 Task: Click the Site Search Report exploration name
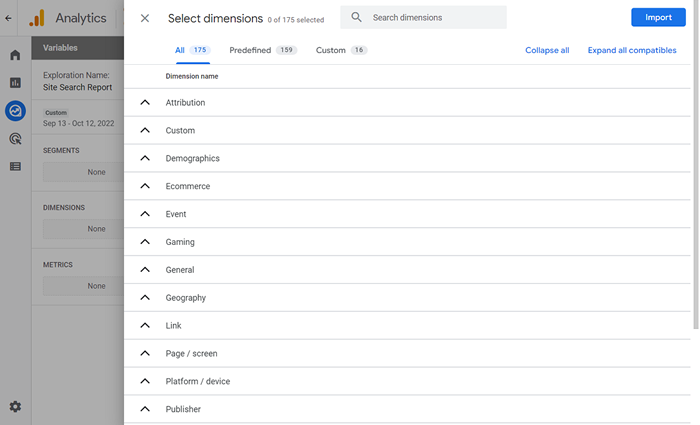coord(78,88)
